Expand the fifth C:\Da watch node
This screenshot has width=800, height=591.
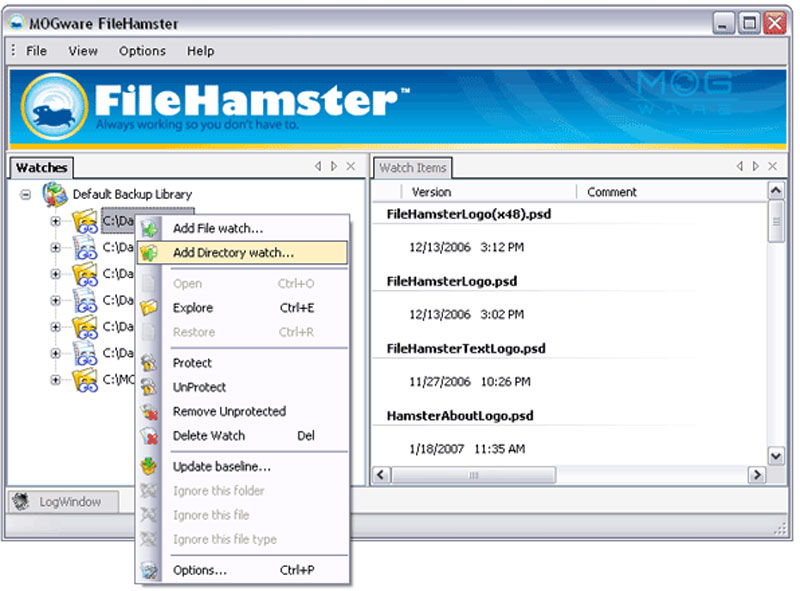pyautogui.click(x=56, y=327)
